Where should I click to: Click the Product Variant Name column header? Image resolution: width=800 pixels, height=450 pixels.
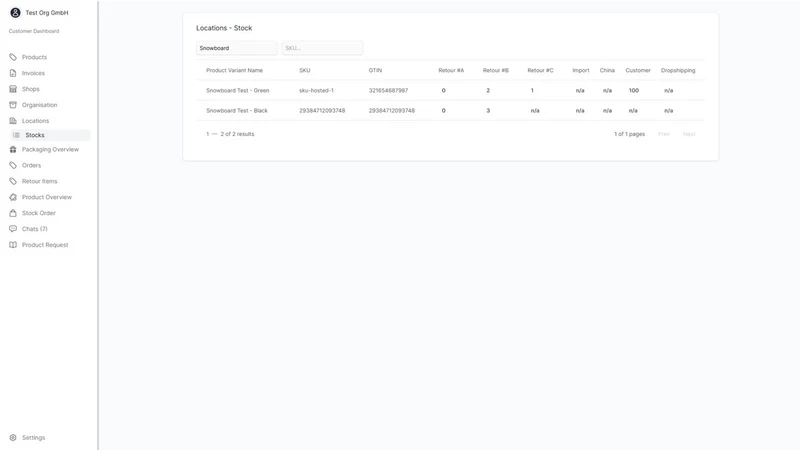234,70
